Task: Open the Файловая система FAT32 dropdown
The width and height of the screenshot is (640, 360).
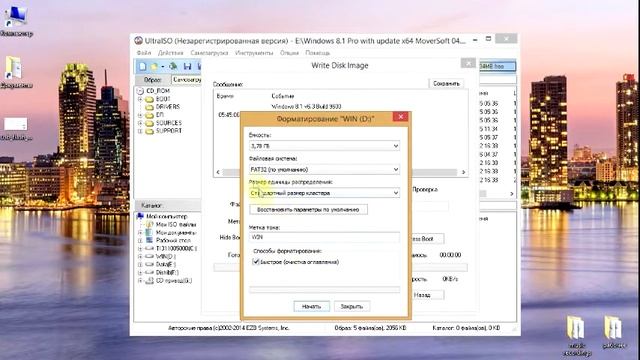Action: pyautogui.click(x=324, y=169)
